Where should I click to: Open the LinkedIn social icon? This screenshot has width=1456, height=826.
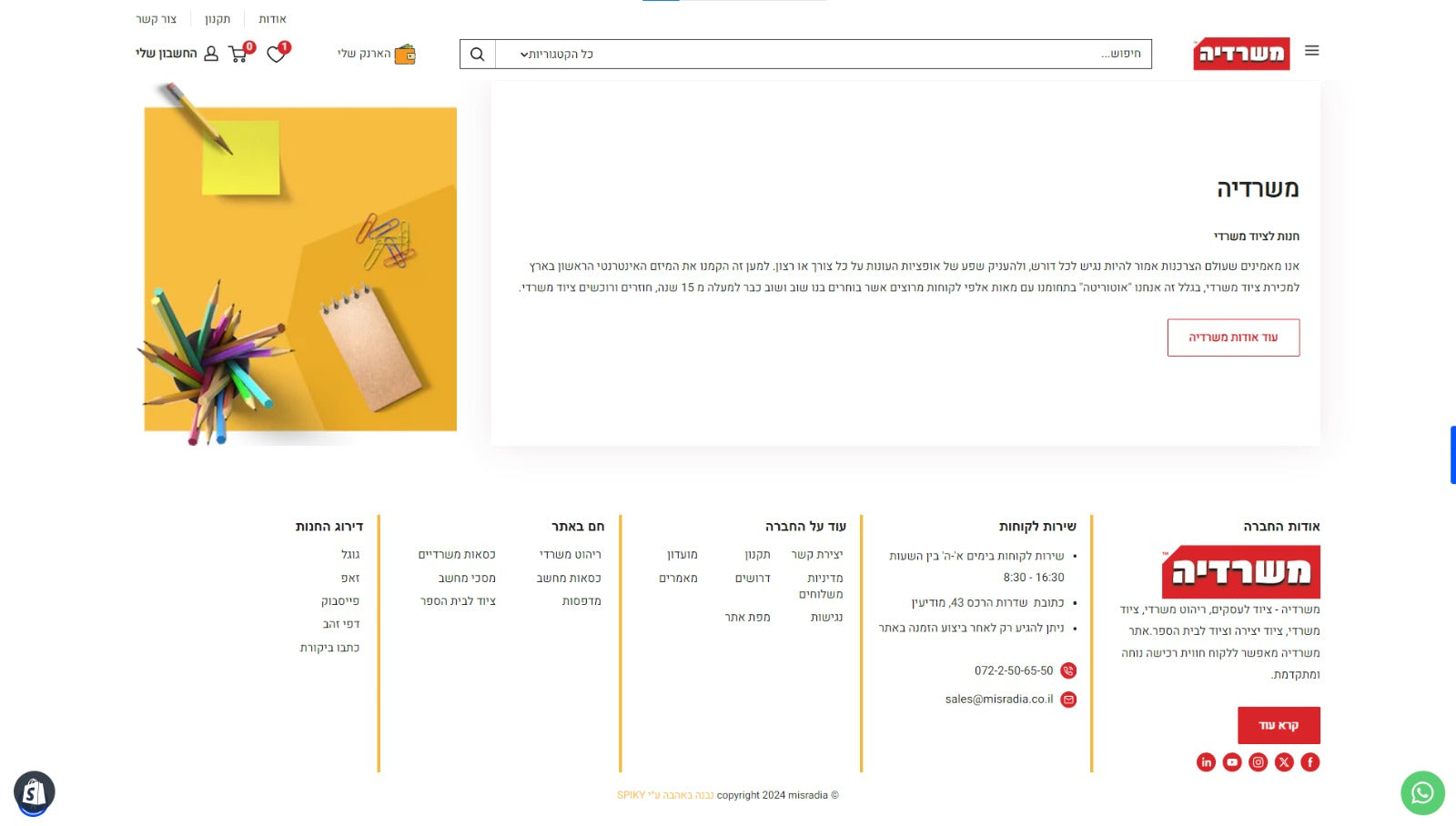[1206, 762]
